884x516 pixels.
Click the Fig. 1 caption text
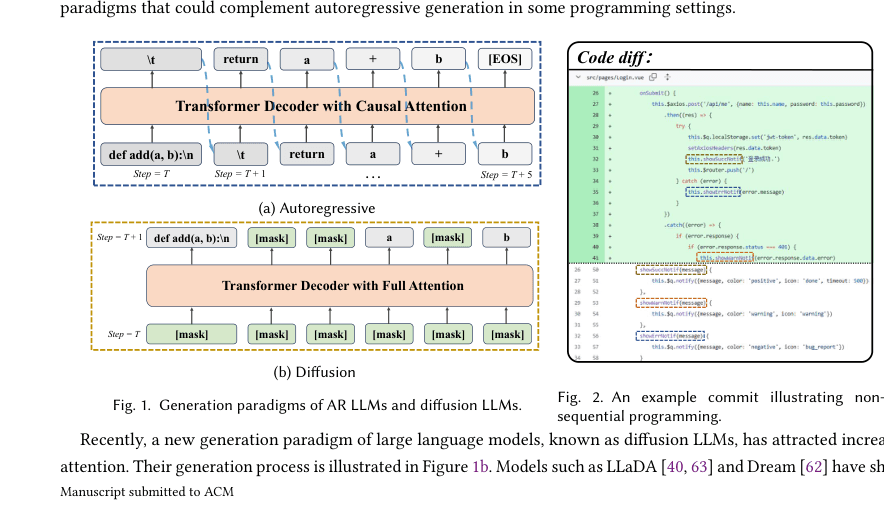pyautogui.click(x=317, y=405)
